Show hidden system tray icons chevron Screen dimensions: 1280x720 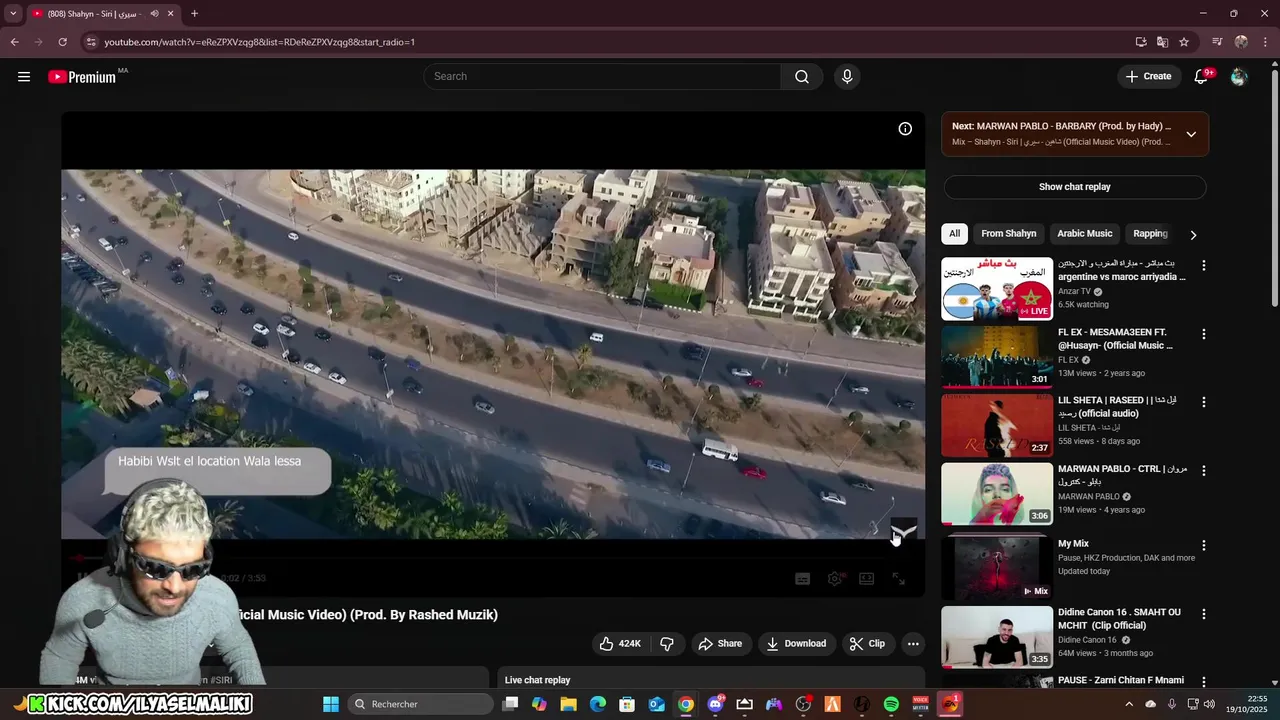coord(1129,704)
